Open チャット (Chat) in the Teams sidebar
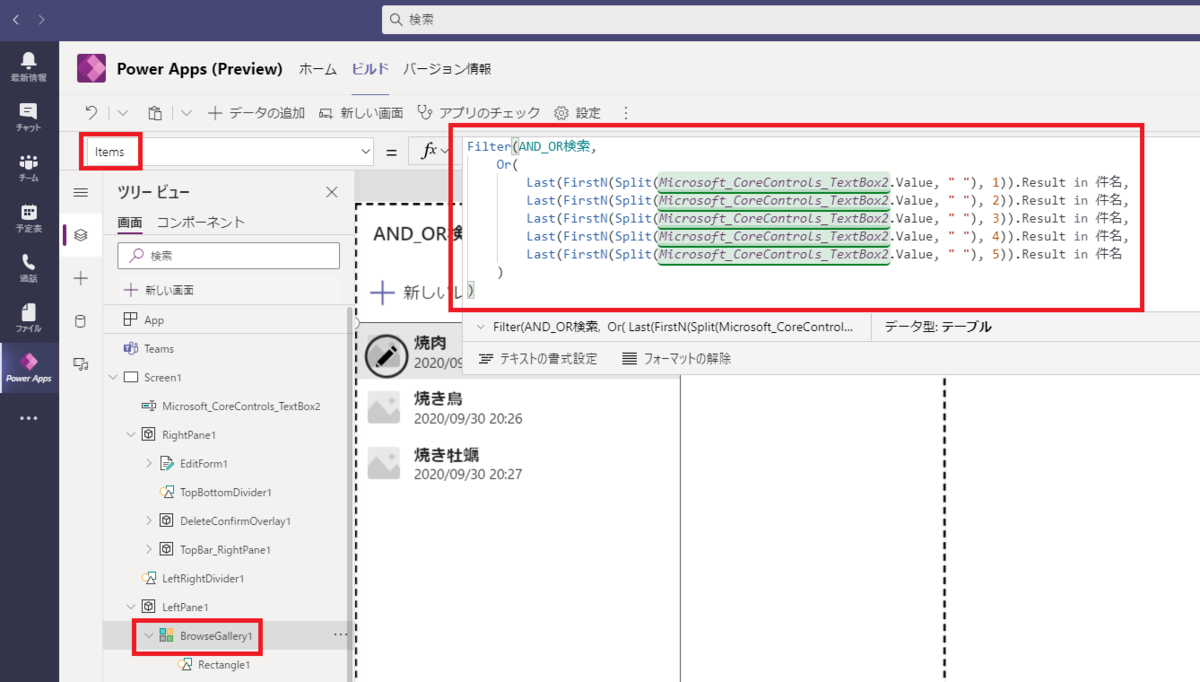The image size is (1200, 682). [29, 114]
